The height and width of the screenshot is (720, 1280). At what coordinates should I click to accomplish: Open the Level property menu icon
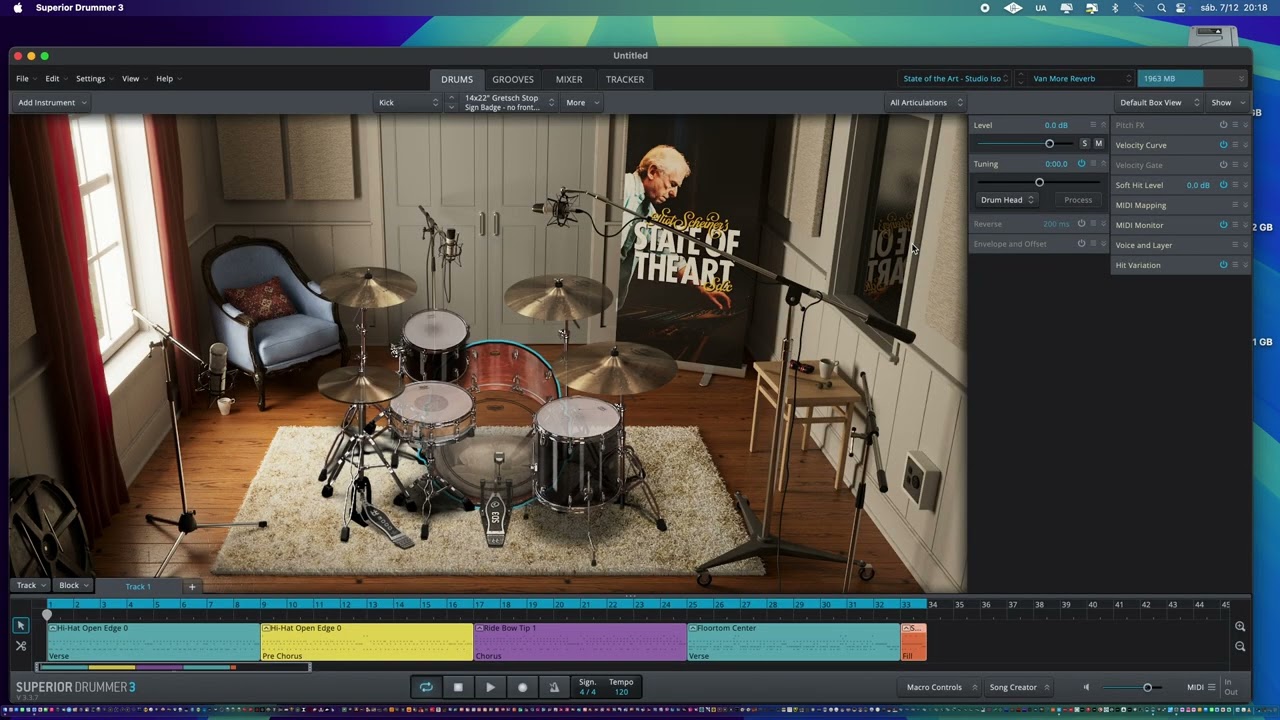[x=1093, y=125]
